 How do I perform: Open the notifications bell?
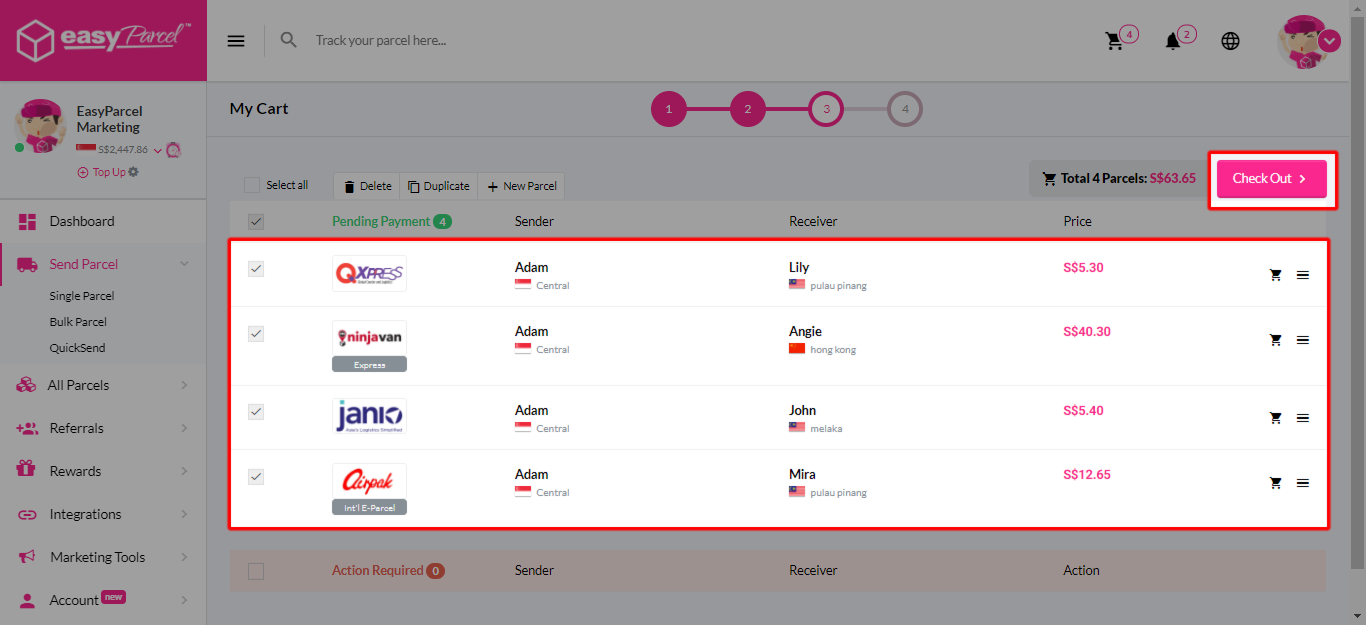coord(1173,41)
